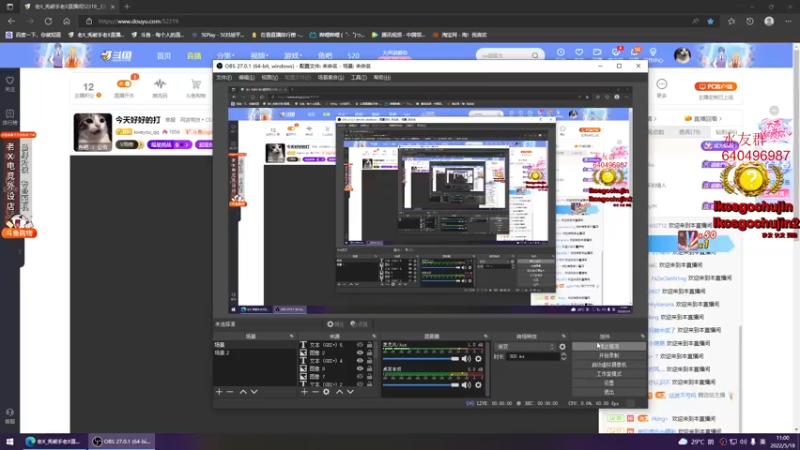The image size is (800, 450).
Task: Click the heart favorites icon in Douyu header
Action: [x=579, y=52]
